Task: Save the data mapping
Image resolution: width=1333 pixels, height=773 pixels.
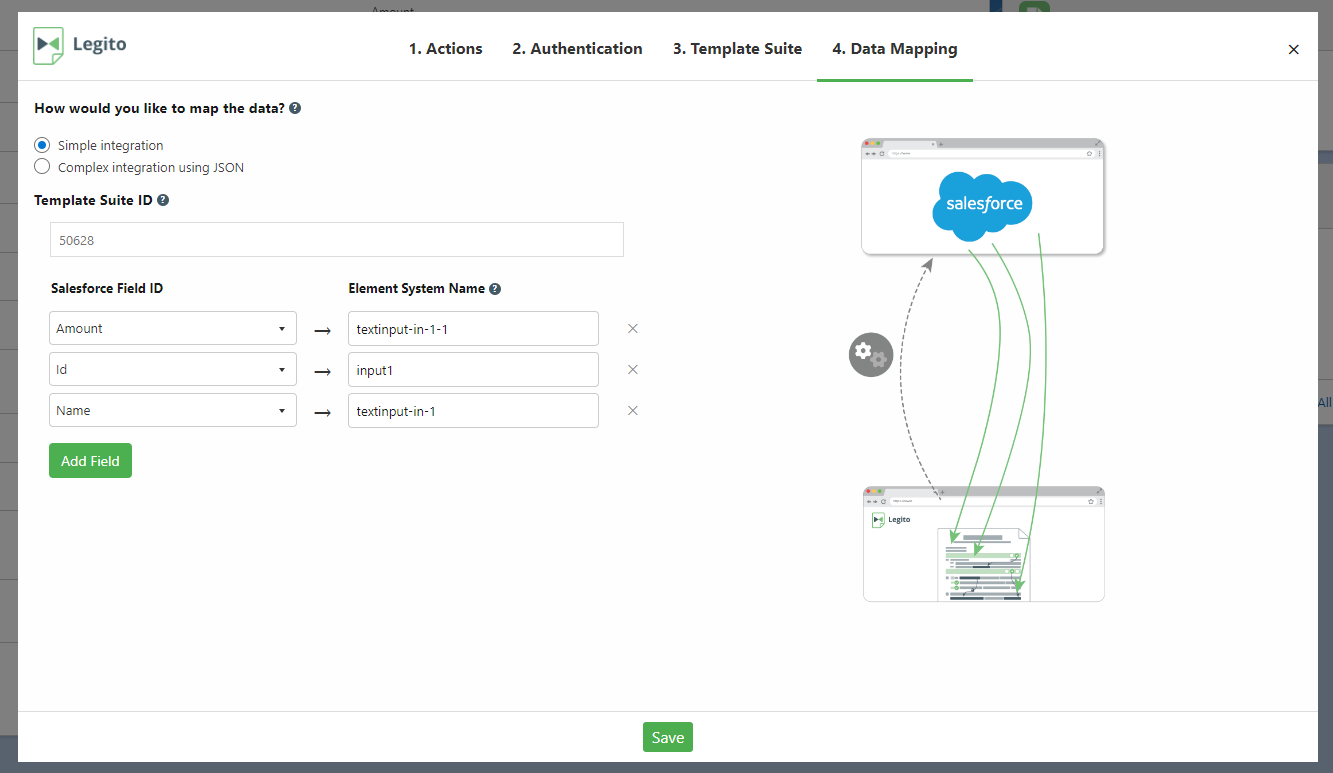Action: point(668,737)
